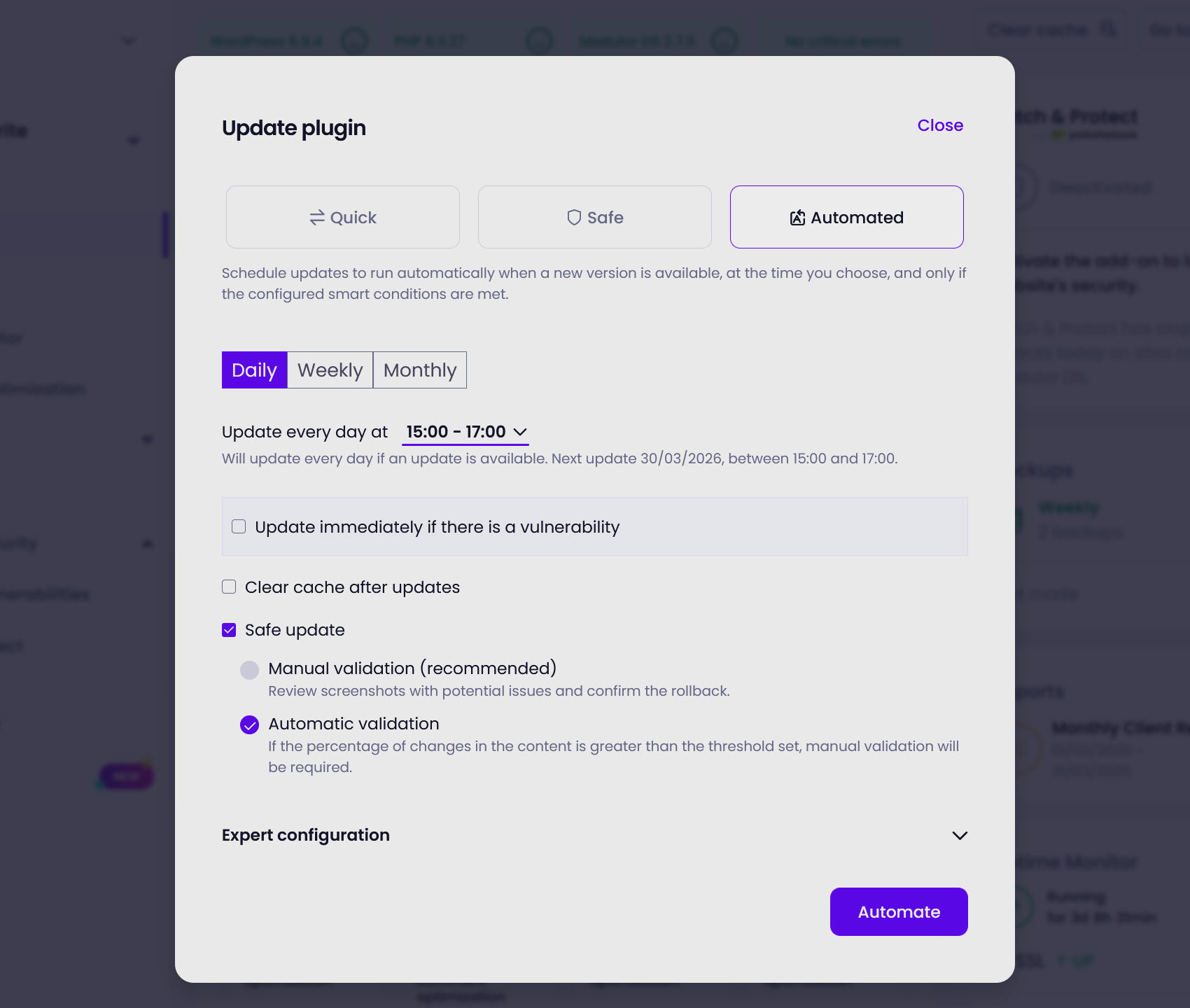Click the chevron on Expert configuration
Viewport: 1190px width, 1008px height.
960,835
